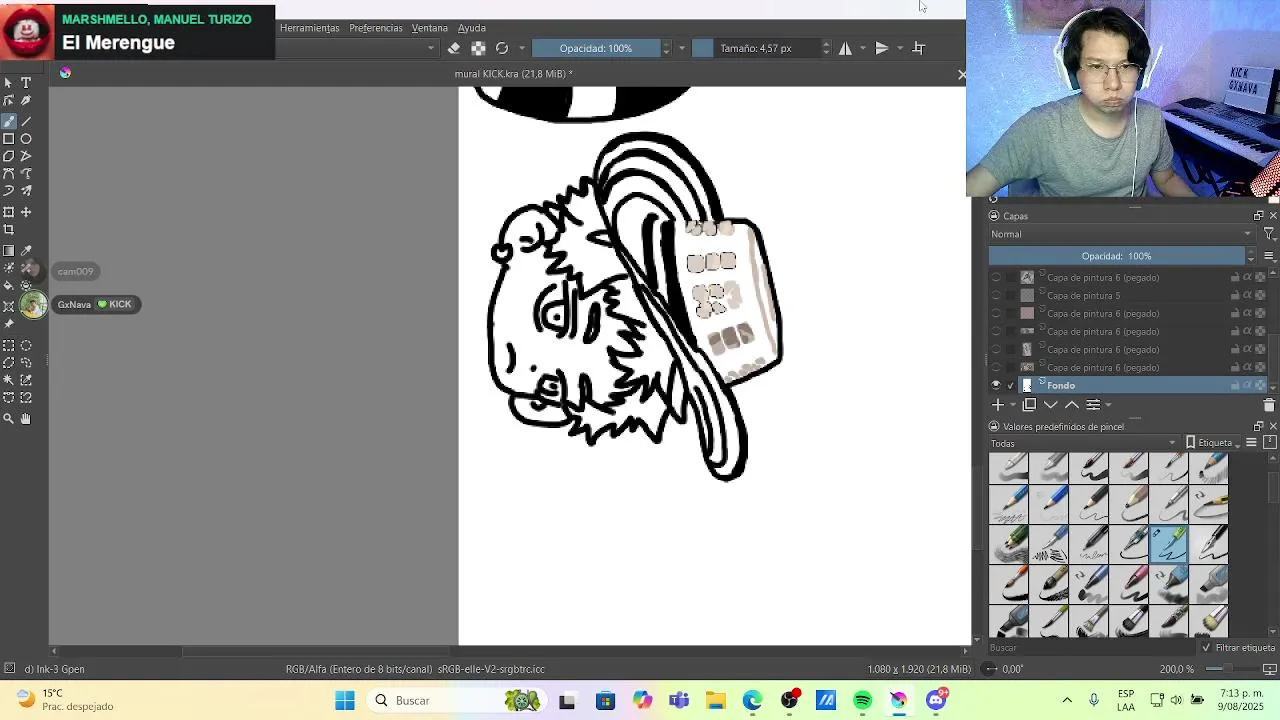Open the Capas panel hamburger menu
This screenshot has width=1280, height=720.
(1269, 256)
